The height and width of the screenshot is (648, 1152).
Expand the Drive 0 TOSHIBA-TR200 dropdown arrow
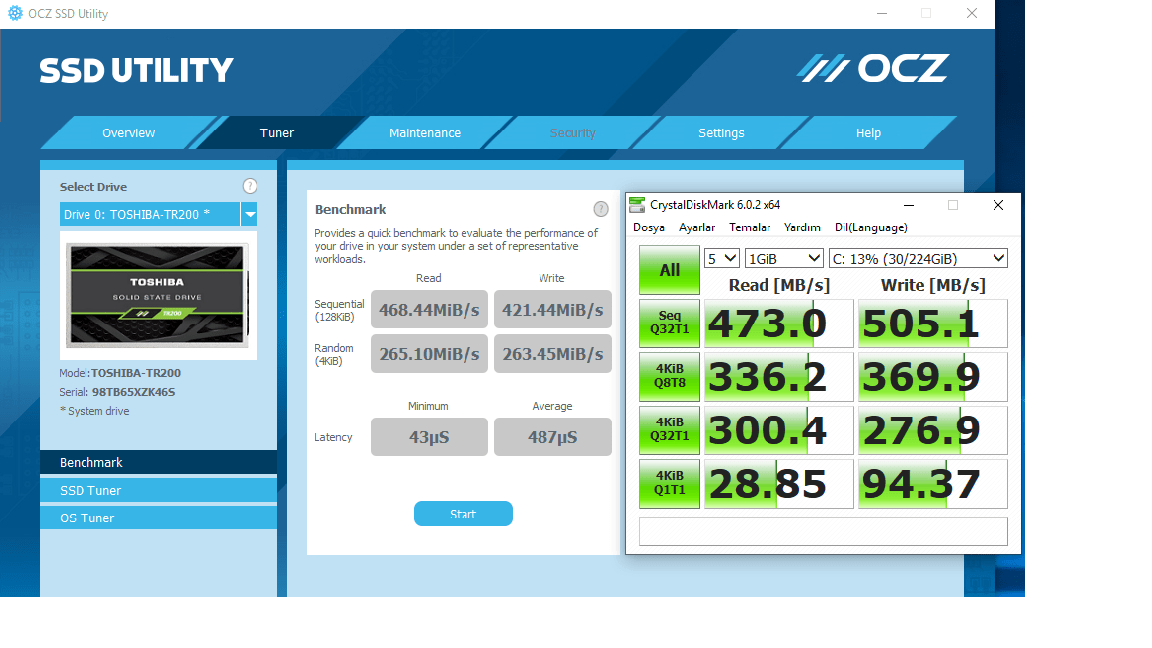(250, 215)
